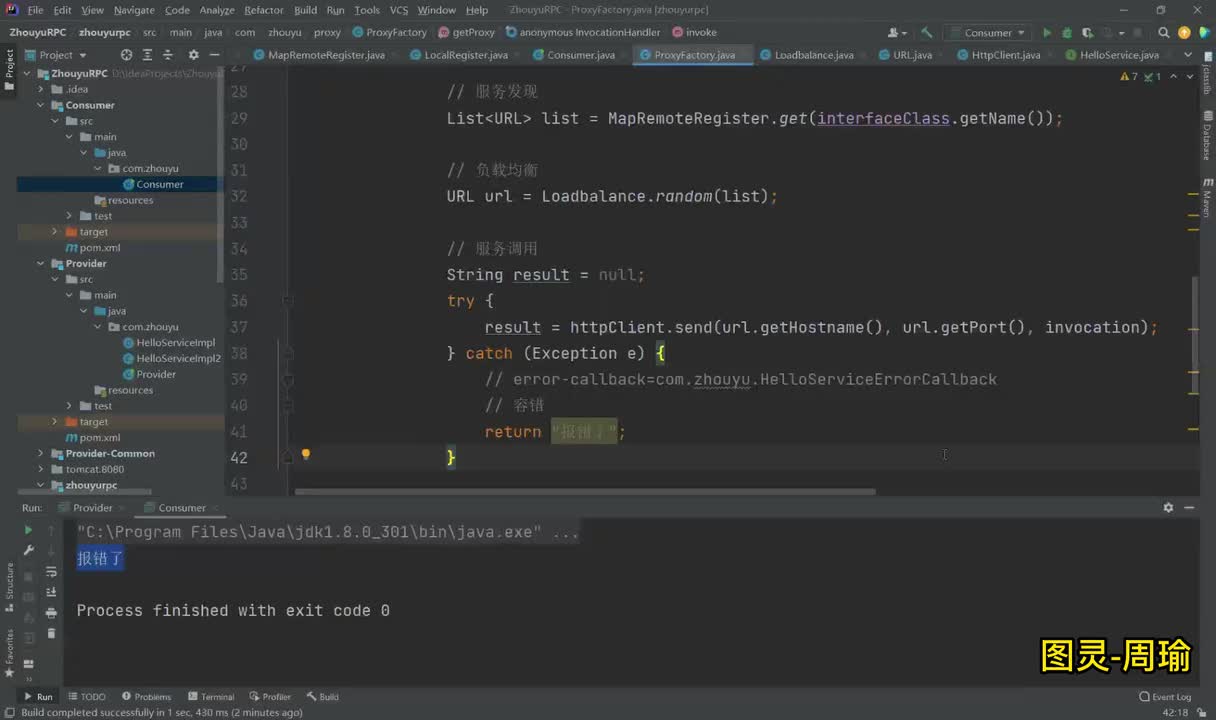The image size is (1216, 720).
Task: Run the Consumer configuration with green play icon
Action: (x=1047, y=33)
